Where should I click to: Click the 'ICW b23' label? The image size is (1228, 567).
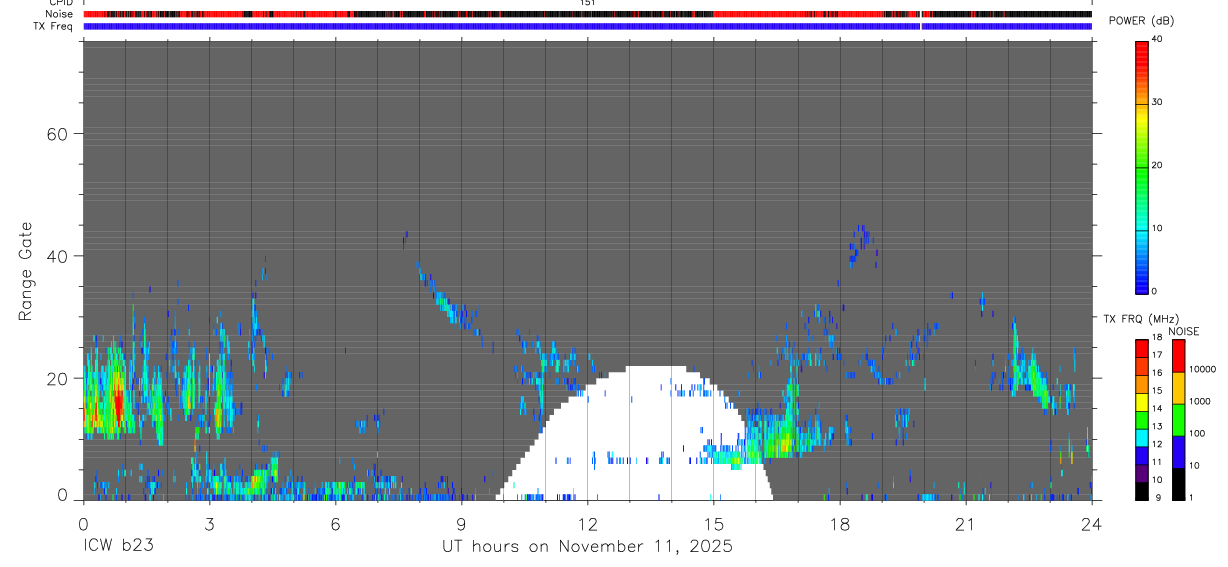pyautogui.click(x=118, y=546)
